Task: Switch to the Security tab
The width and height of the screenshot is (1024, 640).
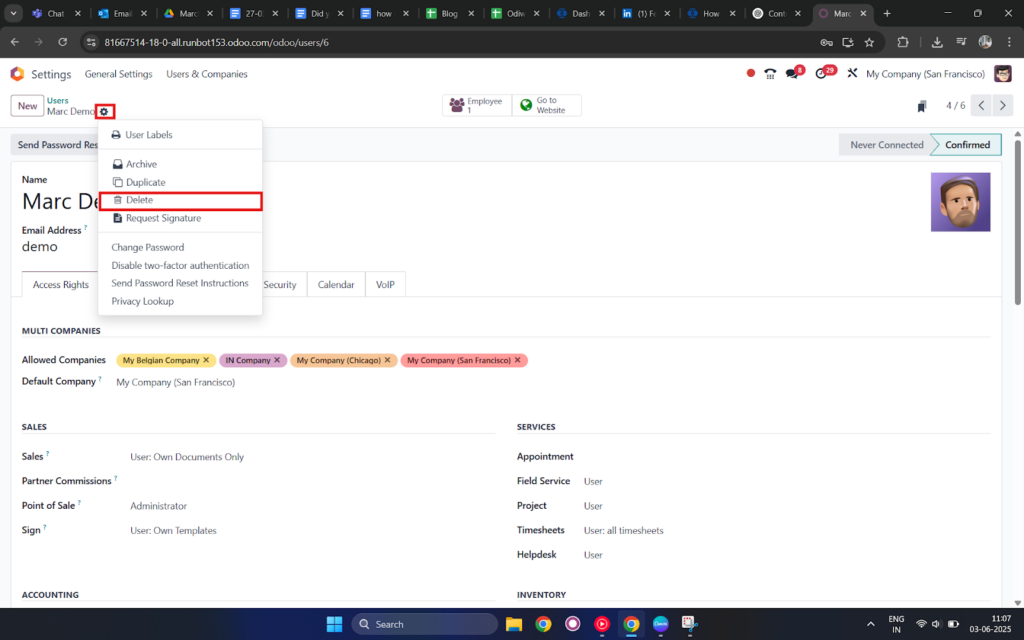Action: coord(280,284)
